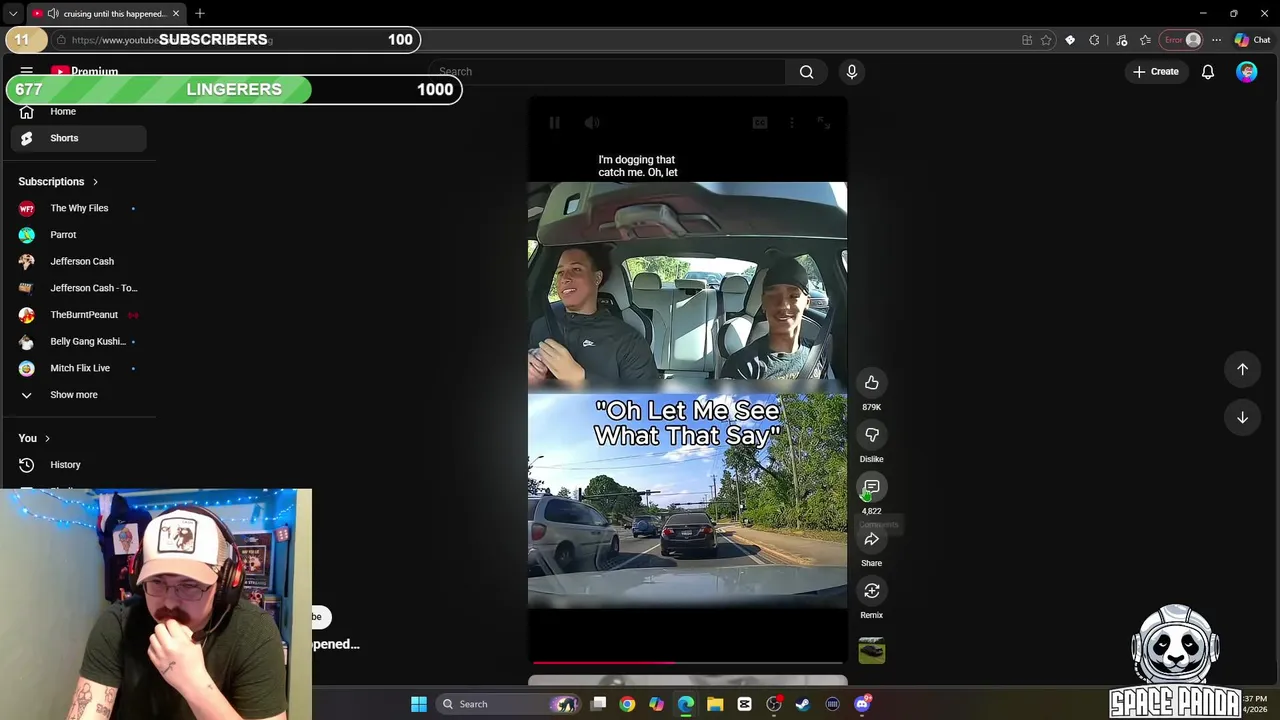Screen dimensions: 1280x720
Task: Open CapCut from the taskbar
Action: click(x=744, y=704)
